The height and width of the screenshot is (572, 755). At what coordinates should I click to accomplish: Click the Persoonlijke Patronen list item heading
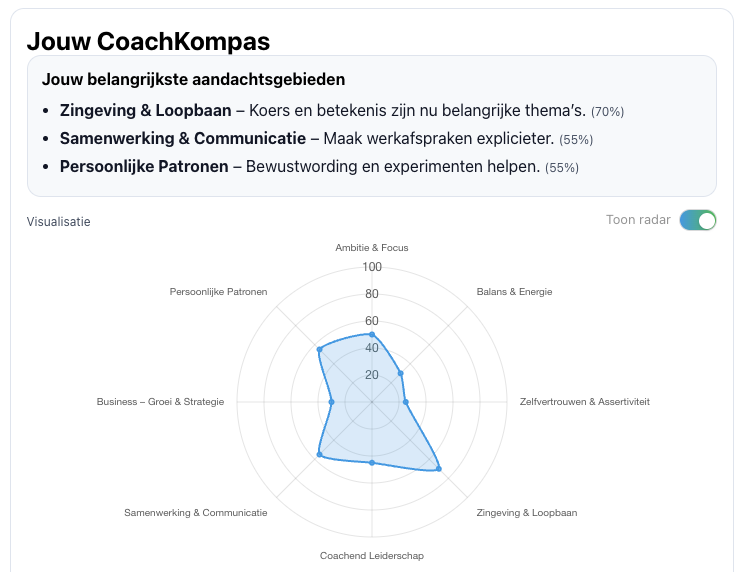pyautogui.click(x=144, y=166)
